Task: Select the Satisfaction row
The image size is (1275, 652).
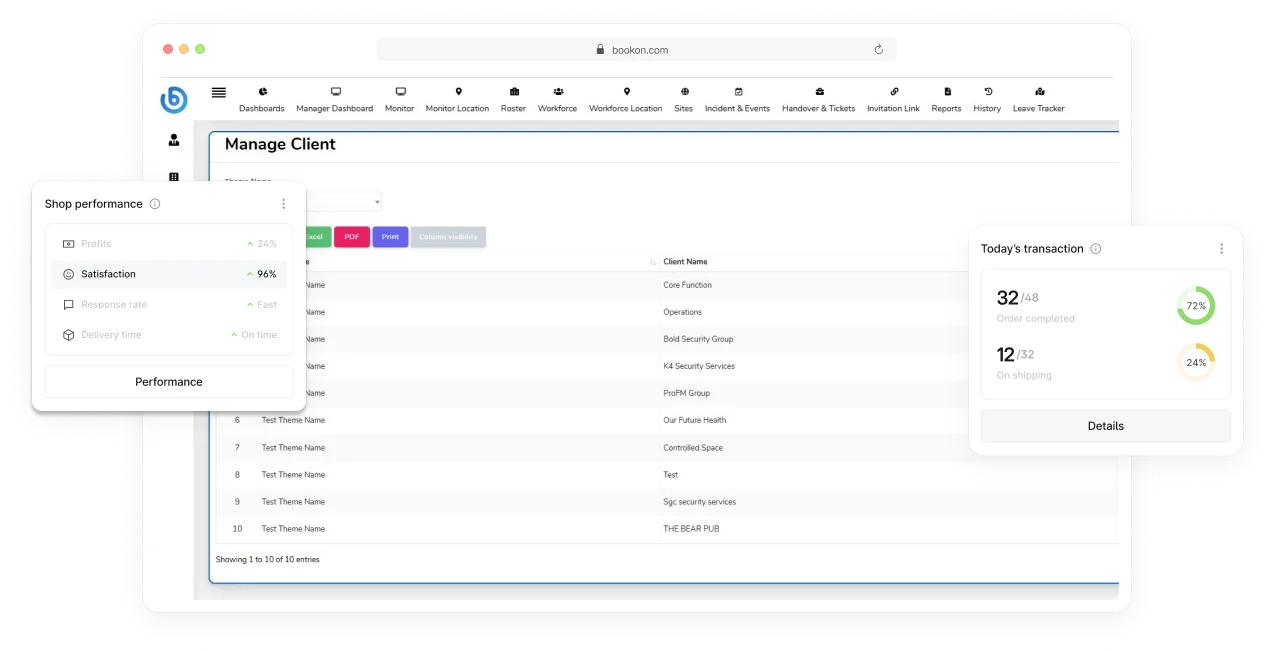Action: (169, 274)
